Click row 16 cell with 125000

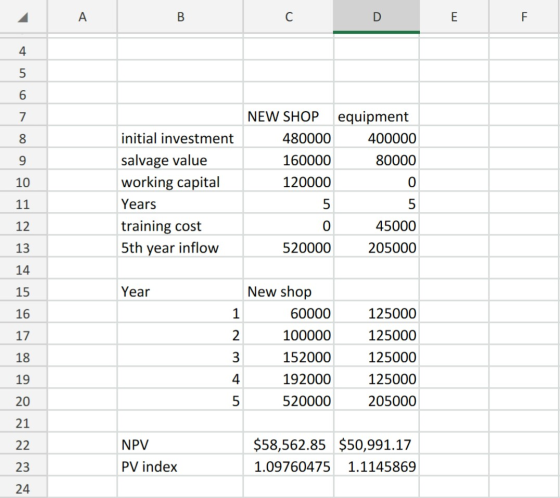(x=376, y=313)
